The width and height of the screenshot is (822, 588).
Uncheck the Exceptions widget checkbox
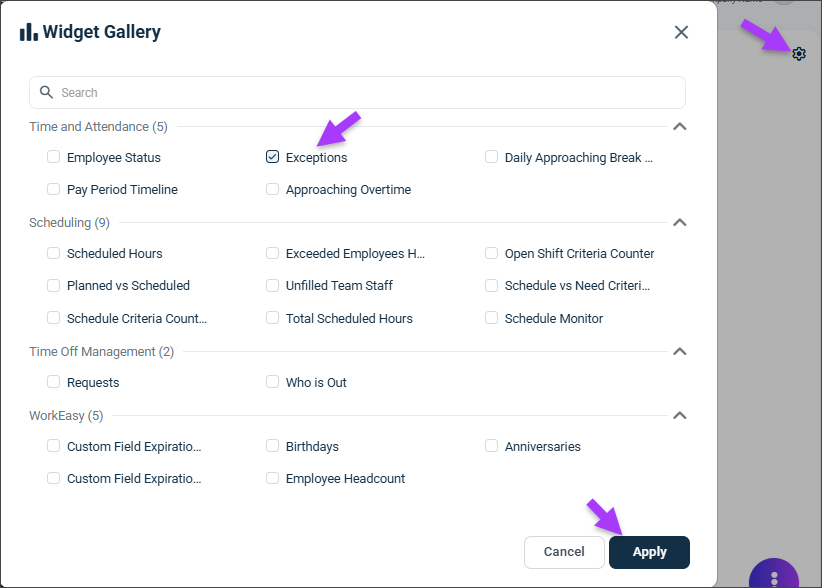273,157
